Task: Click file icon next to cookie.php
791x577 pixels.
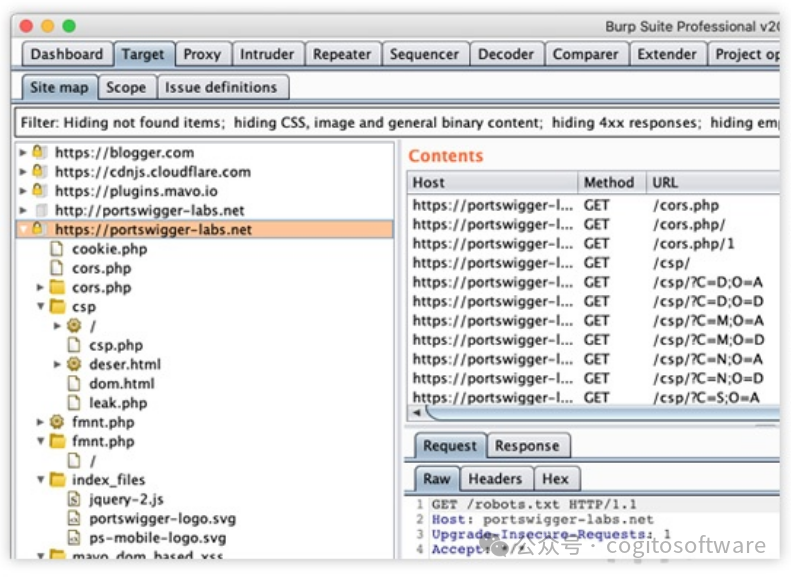Action: click(57, 249)
